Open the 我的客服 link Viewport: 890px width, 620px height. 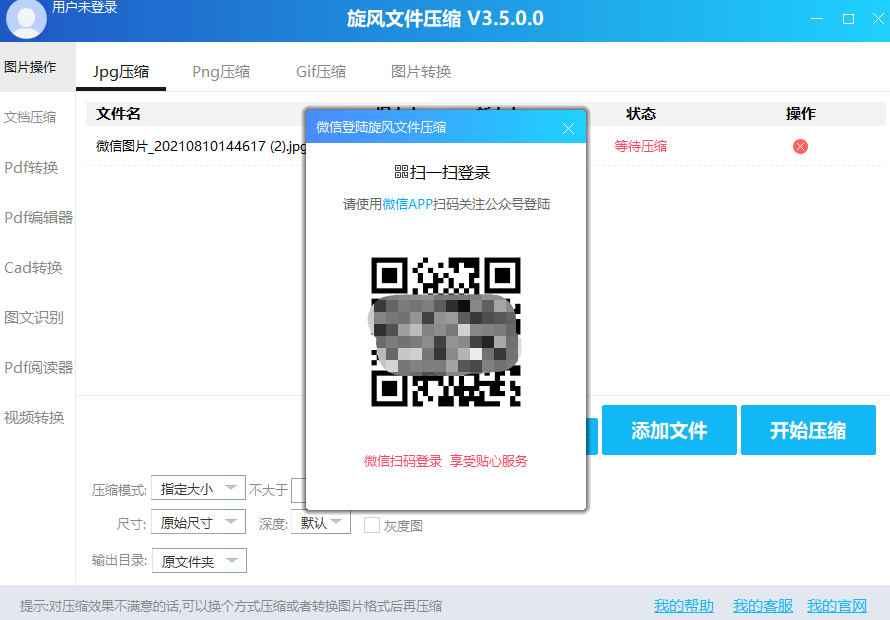pyautogui.click(x=762, y=606)
